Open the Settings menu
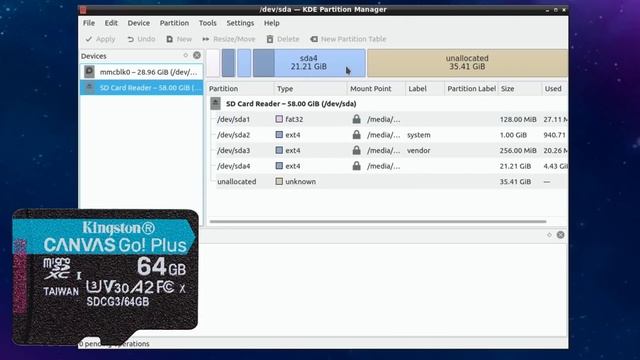Viewport: 640px width, 360px height. click(x=240, y=23)
